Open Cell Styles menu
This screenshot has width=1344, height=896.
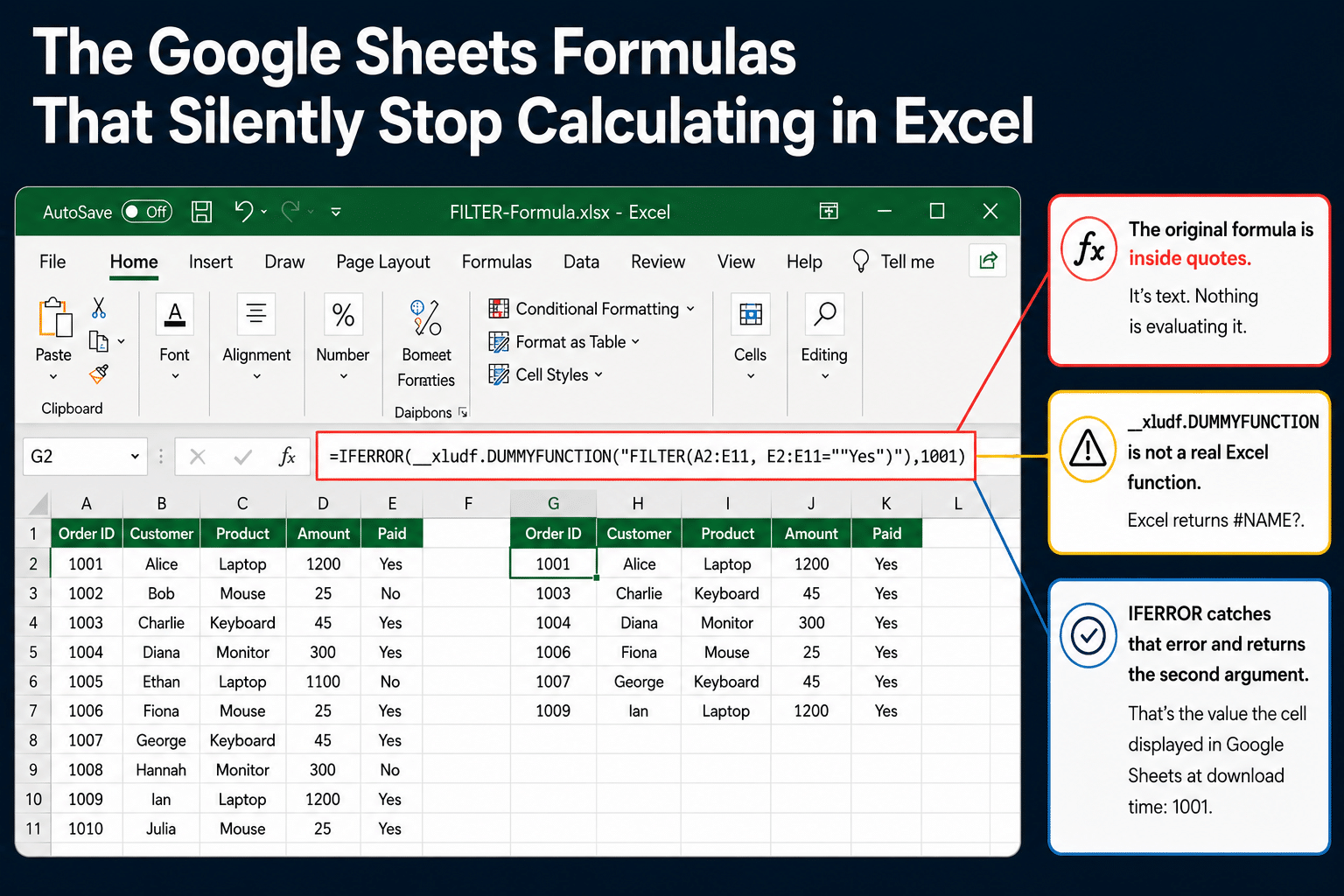[x=546, y=374]
